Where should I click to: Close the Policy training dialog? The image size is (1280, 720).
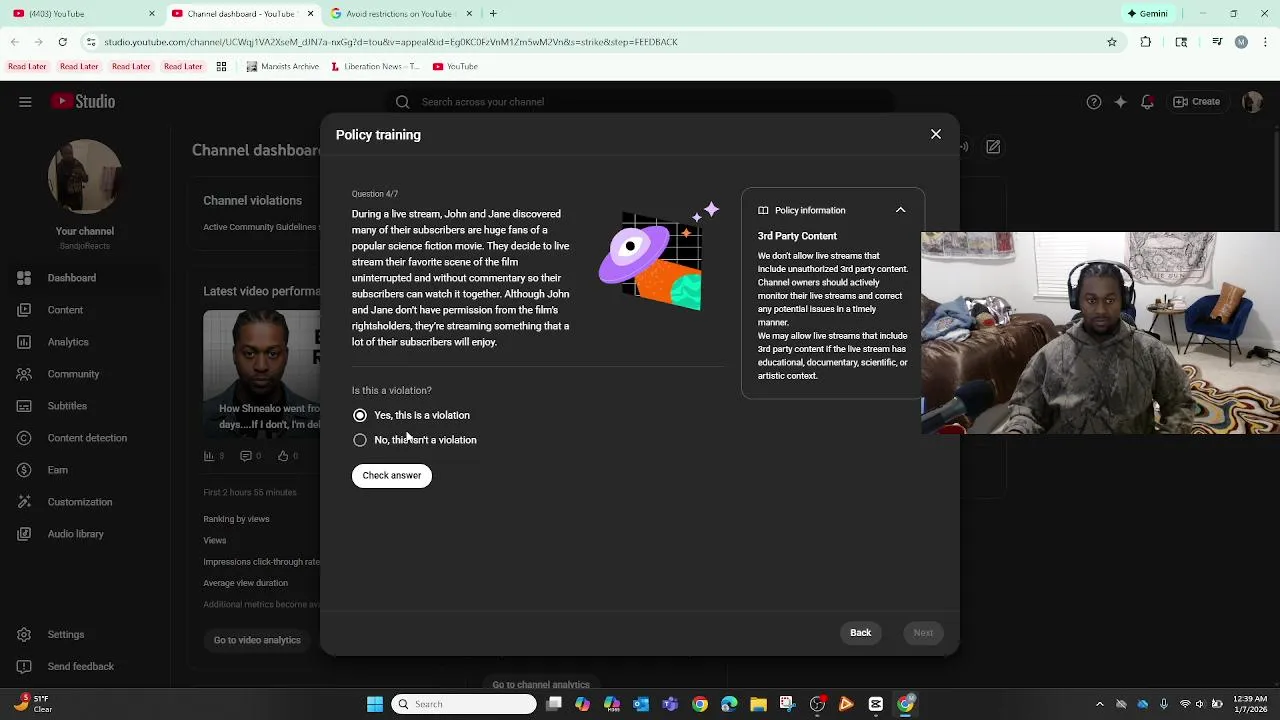tap(936, 134)
